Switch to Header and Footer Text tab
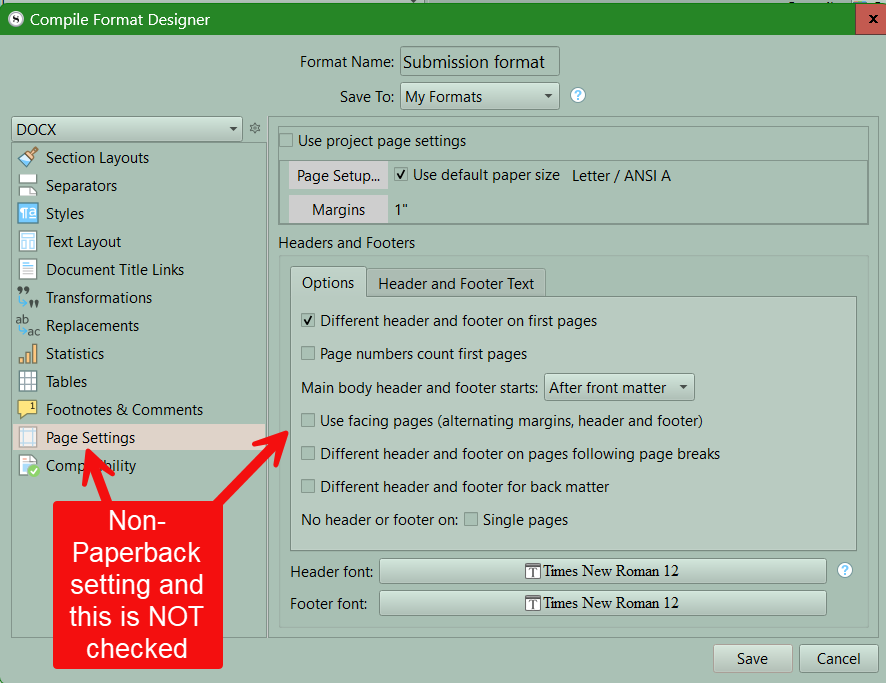The height and width of the screenshot is (683, 886). coord(456,284)
